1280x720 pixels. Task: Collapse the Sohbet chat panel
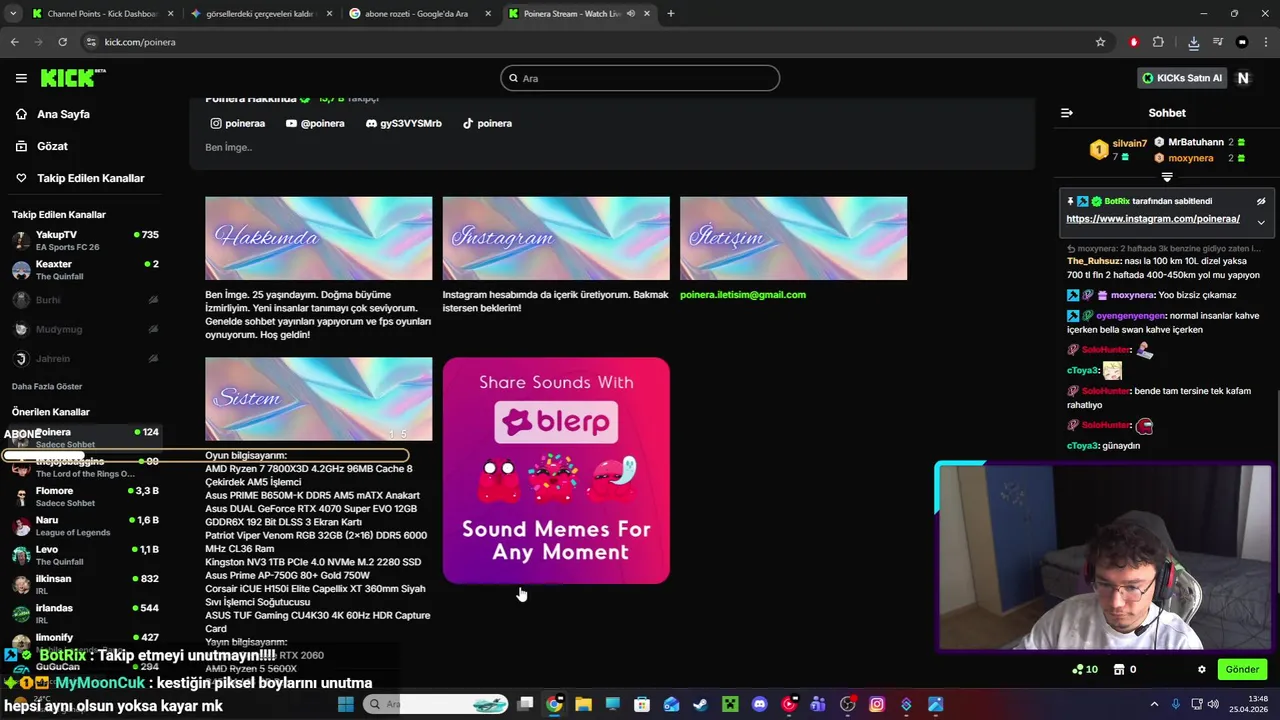(1066, 113)
